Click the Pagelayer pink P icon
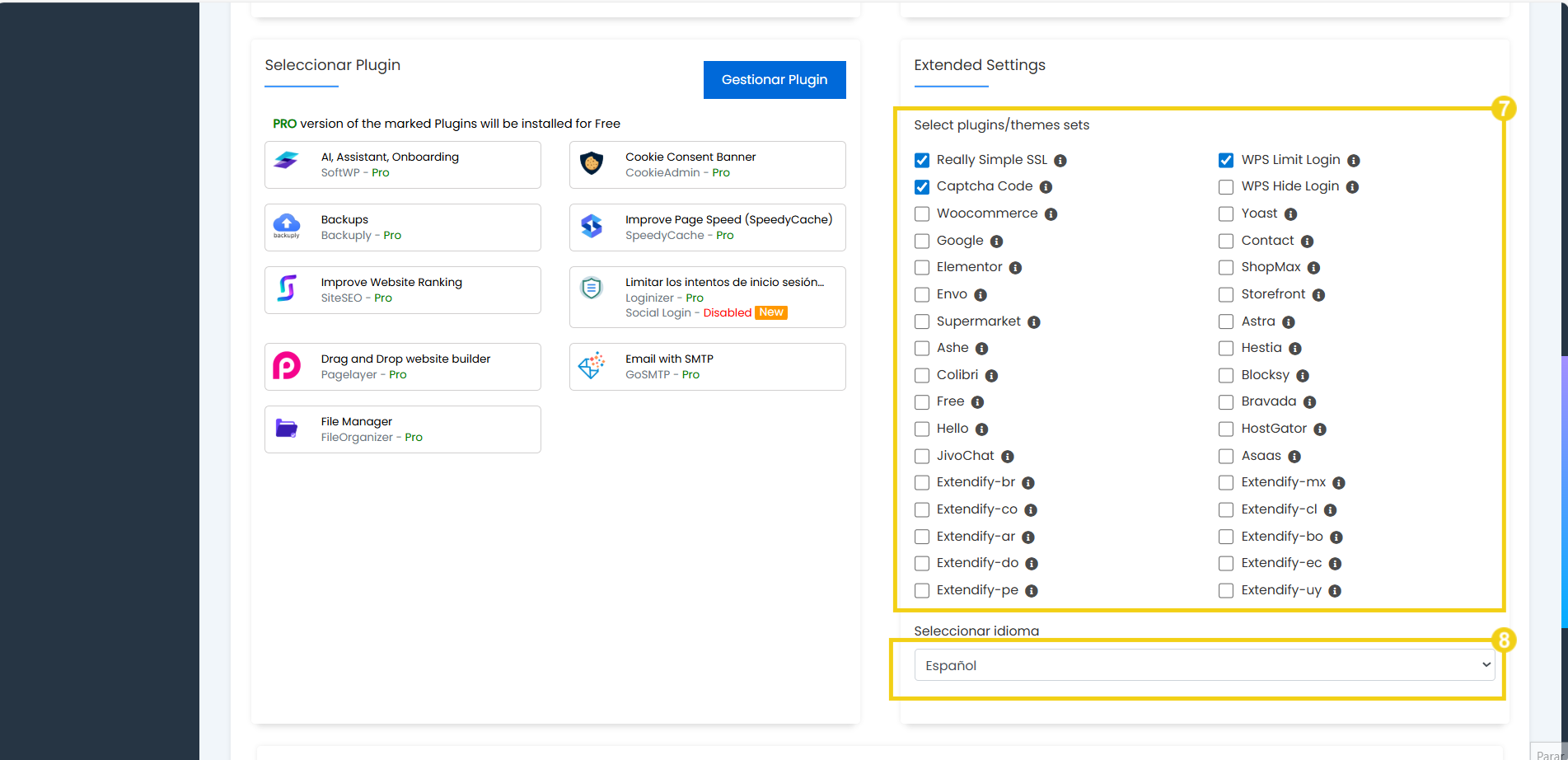The image size is (1568, 760). click(x=287, y=365)
